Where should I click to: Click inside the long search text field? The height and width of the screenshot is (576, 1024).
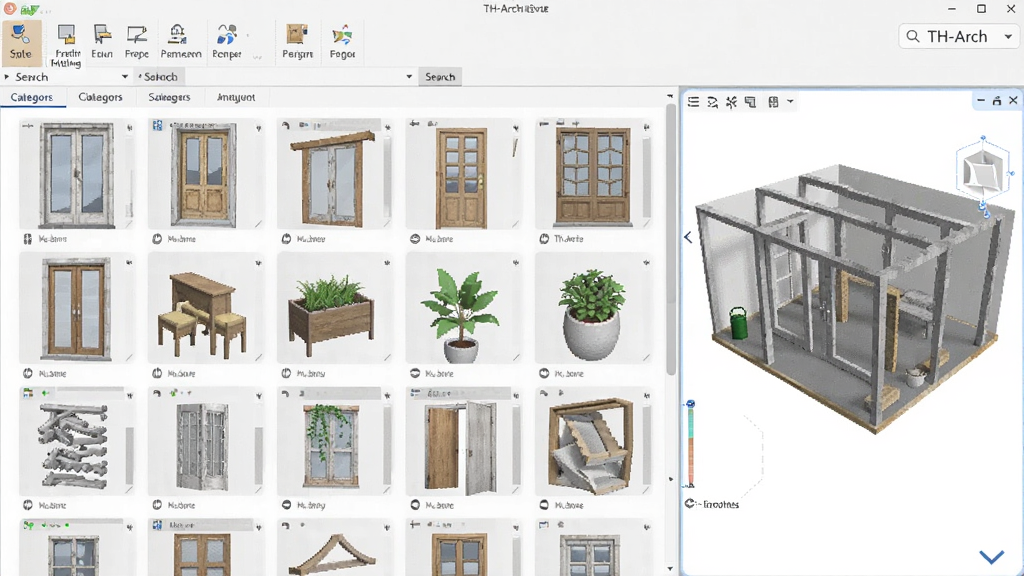(295, 77)
